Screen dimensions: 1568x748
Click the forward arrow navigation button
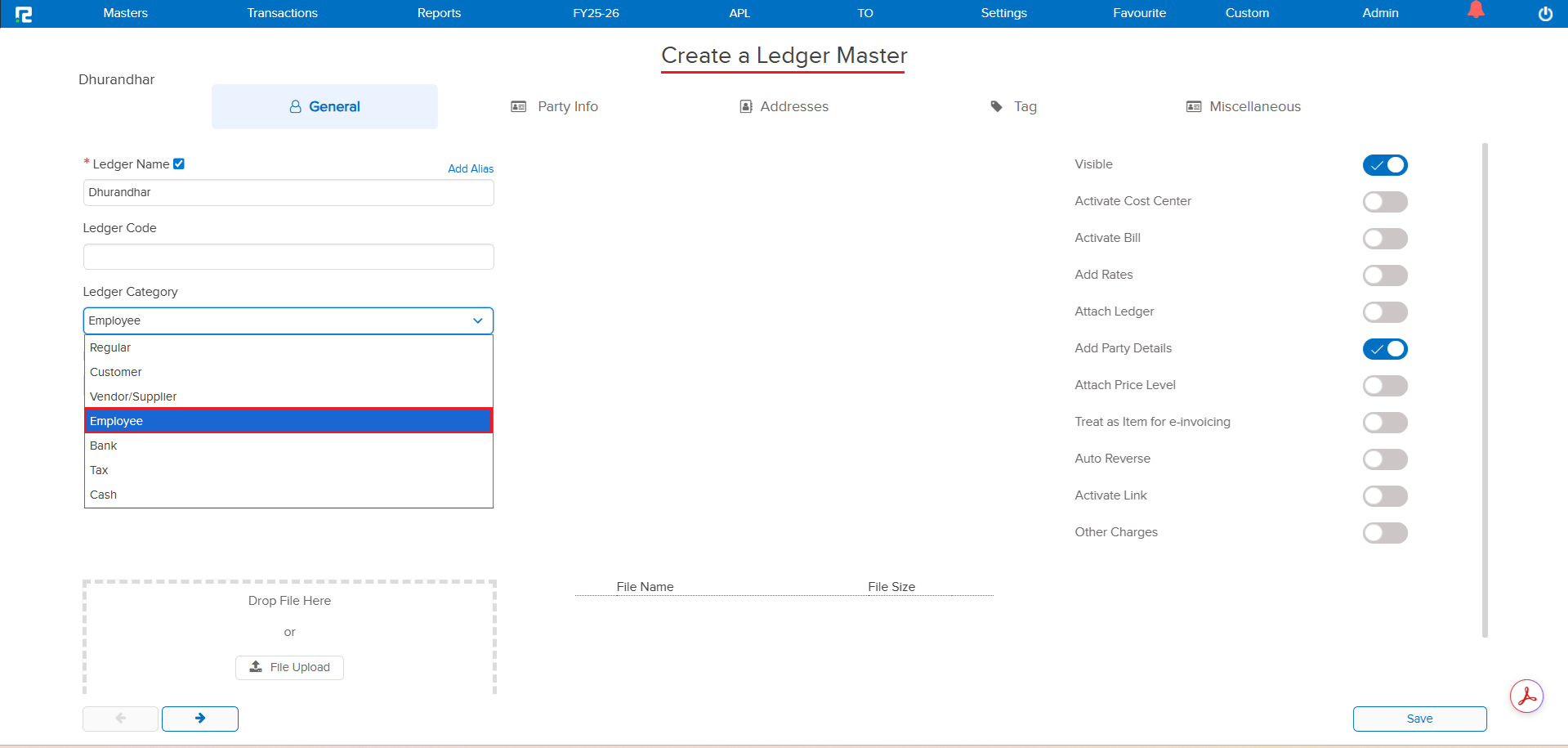pyautogui.click(x=200, y=719)
